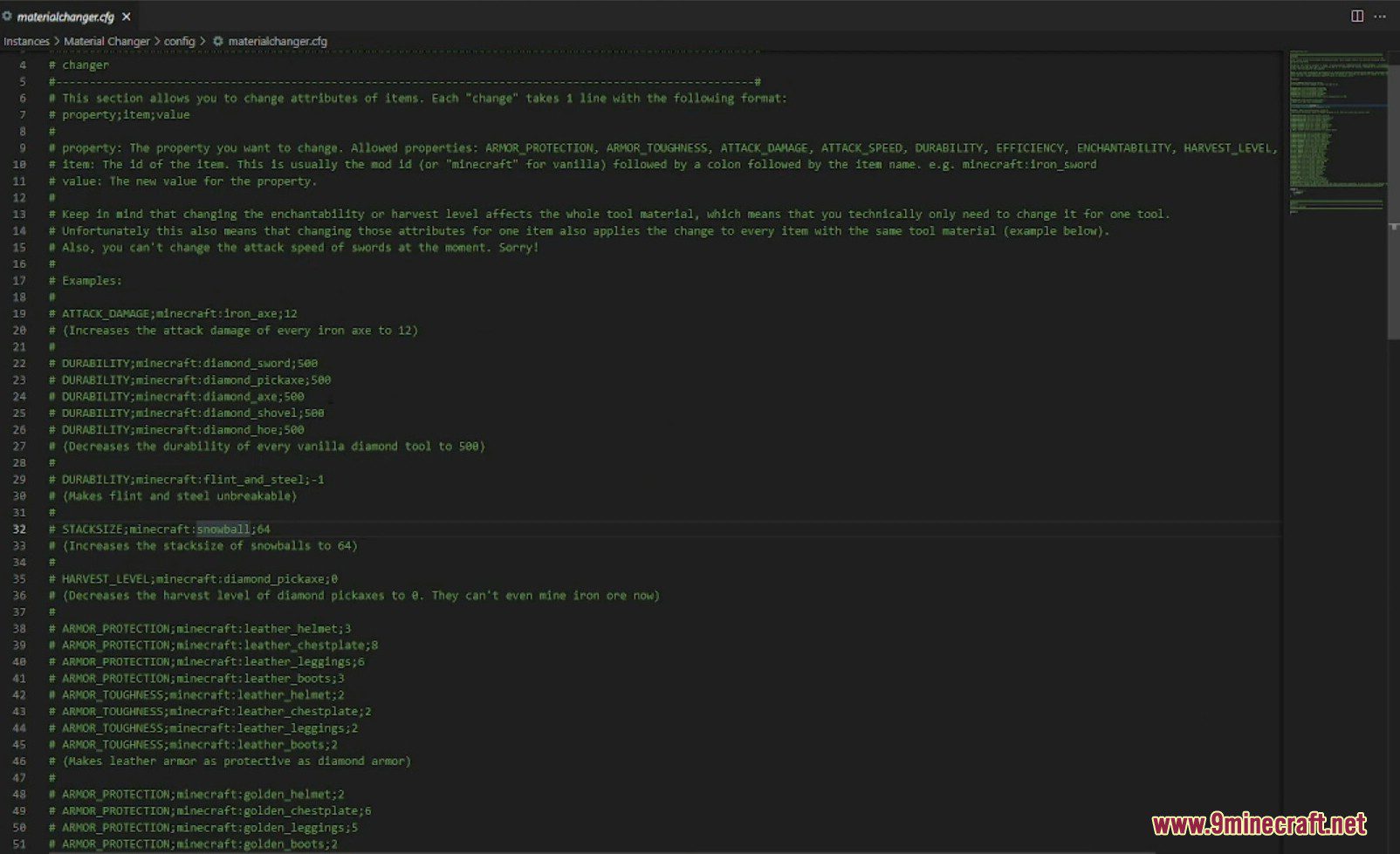Click the diamond_sword text on line 22
This screenshot has height=854, width=1400.
247,364
